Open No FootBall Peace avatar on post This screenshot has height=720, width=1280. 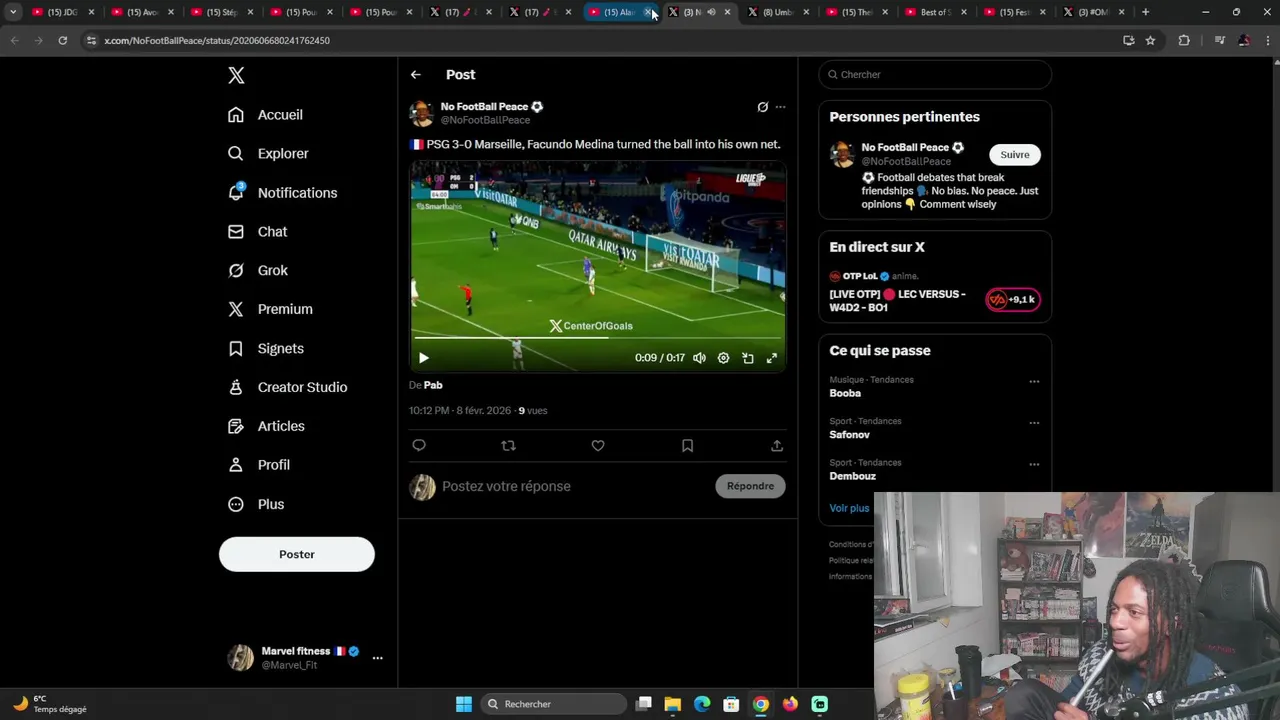(x=421, y=113)
